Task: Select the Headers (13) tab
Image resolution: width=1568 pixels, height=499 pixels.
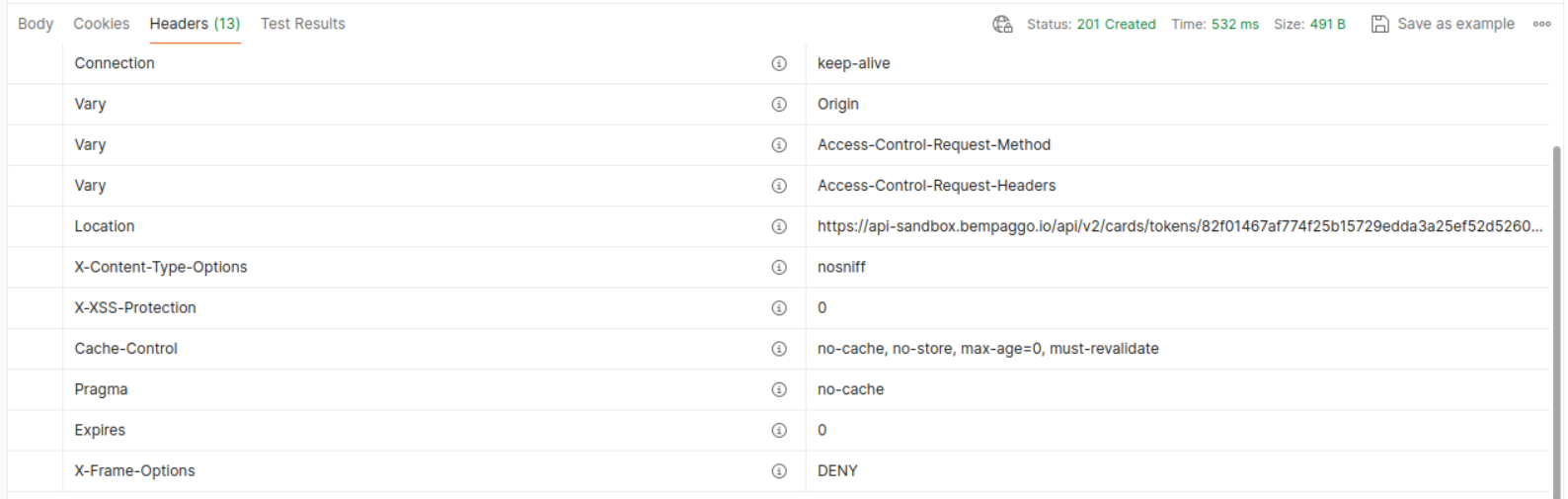Action: tap(195, 24)
